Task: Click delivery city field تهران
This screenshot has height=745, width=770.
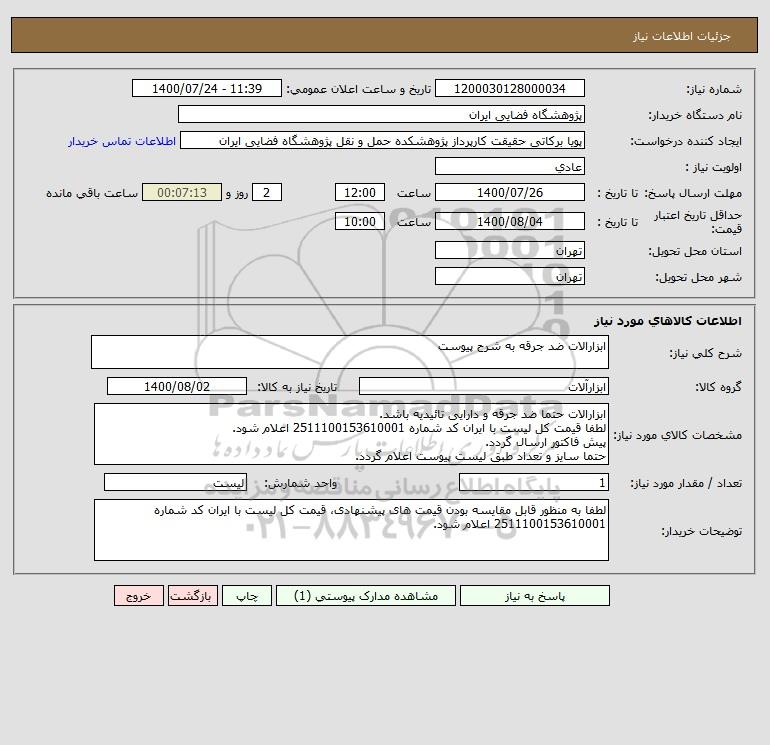Action: tap(510, 276)
